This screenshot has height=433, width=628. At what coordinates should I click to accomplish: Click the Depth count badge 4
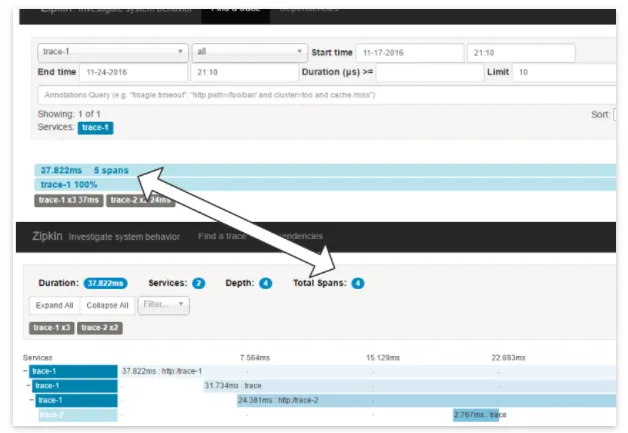click(x=265, y=284)
